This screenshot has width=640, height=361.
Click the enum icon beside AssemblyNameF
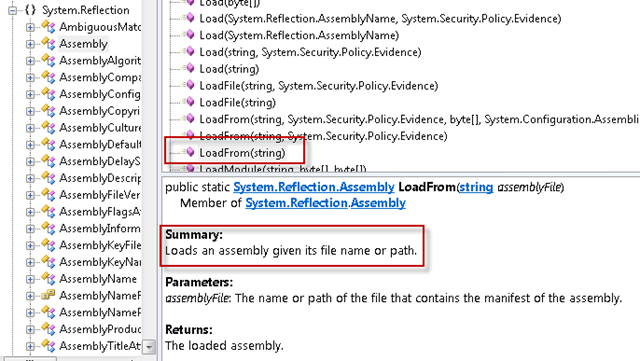[x=48, y=295]
